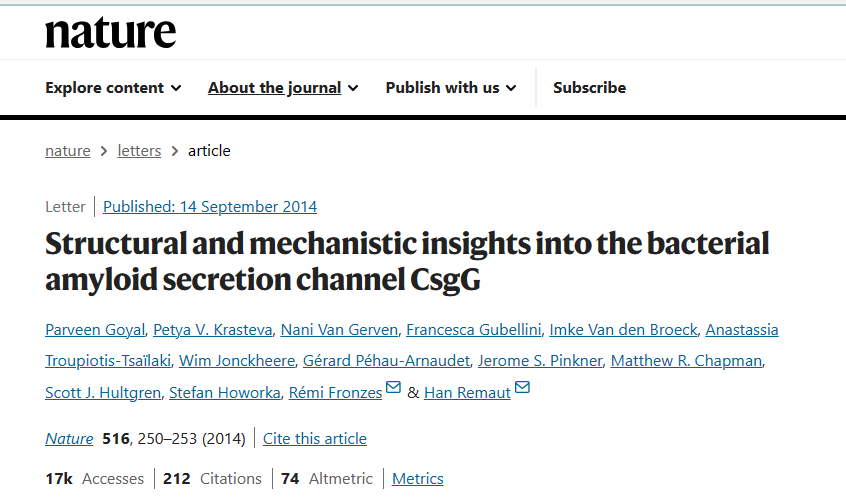Expand the Explore content menu
The width and height of the screenshot is (846, 500).
[x=113, y=88]
